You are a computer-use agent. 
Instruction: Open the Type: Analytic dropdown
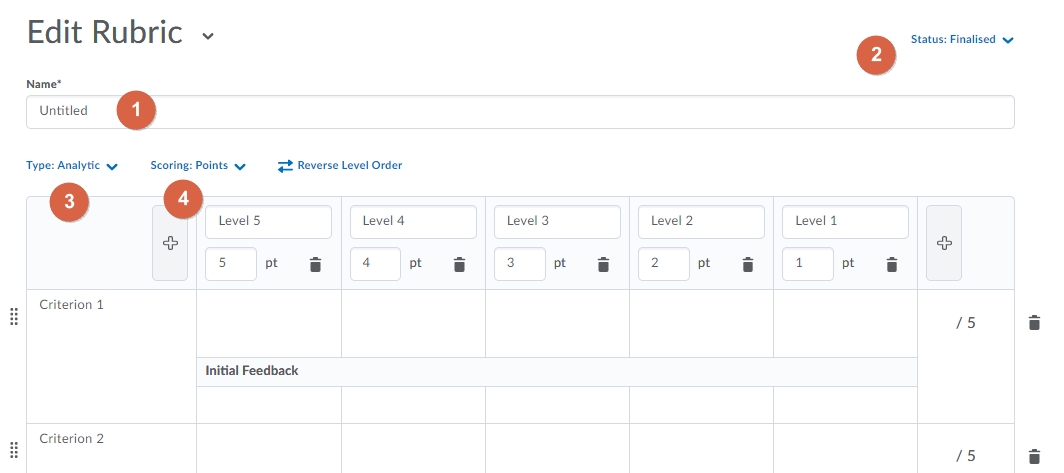[x=72, y=166]
